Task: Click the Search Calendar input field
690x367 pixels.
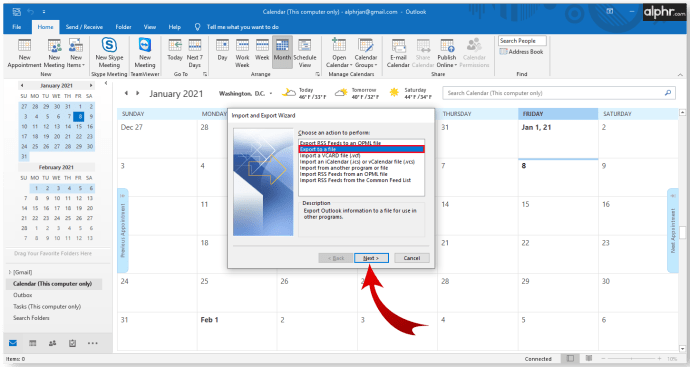Action: tap(554, 93)
